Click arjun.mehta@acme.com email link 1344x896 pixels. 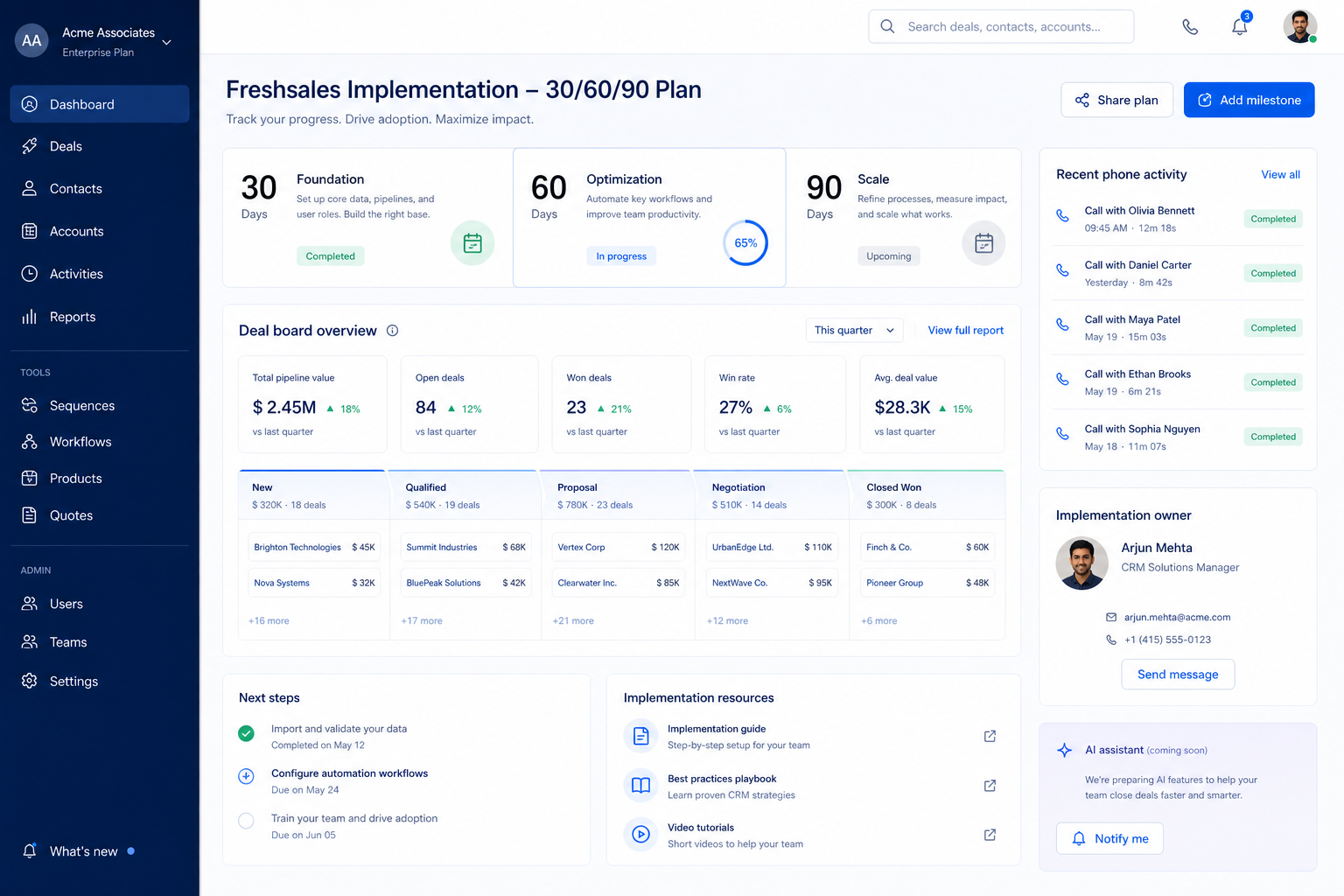pyautogui.click(x=1177, y=617)
